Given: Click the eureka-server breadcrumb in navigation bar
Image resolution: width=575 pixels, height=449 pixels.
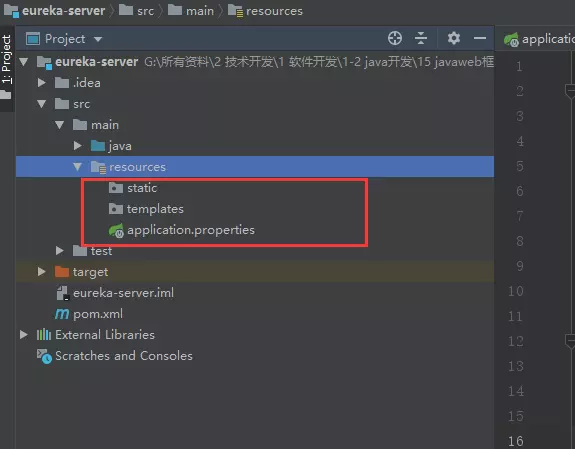Looking at the screenshot, I should (x=63, y=11).
